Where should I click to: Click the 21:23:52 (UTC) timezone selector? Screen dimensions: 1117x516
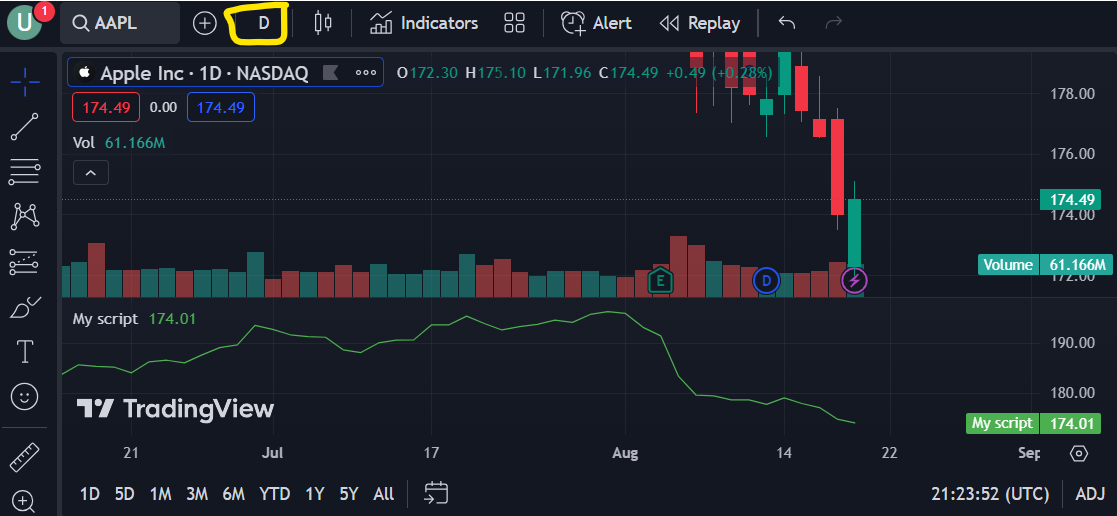pos(989,494)
